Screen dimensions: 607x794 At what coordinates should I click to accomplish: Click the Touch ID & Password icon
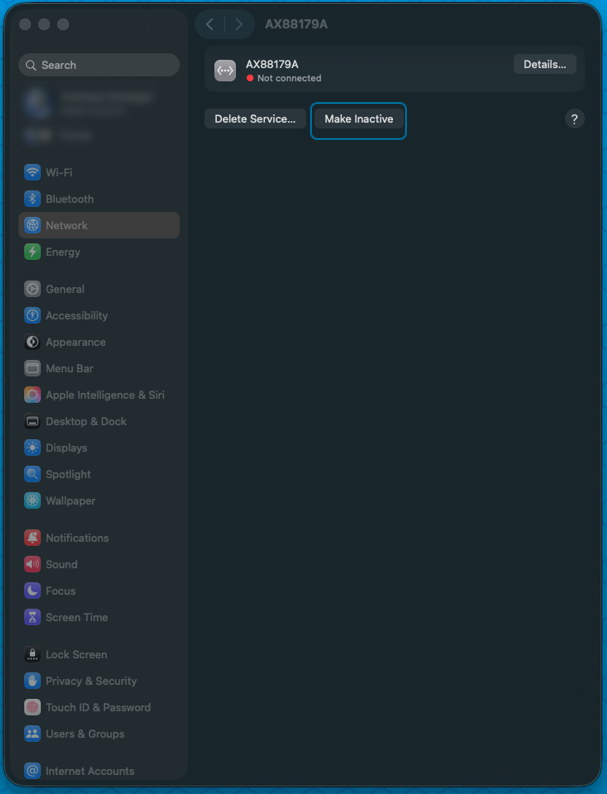[33, 707]
